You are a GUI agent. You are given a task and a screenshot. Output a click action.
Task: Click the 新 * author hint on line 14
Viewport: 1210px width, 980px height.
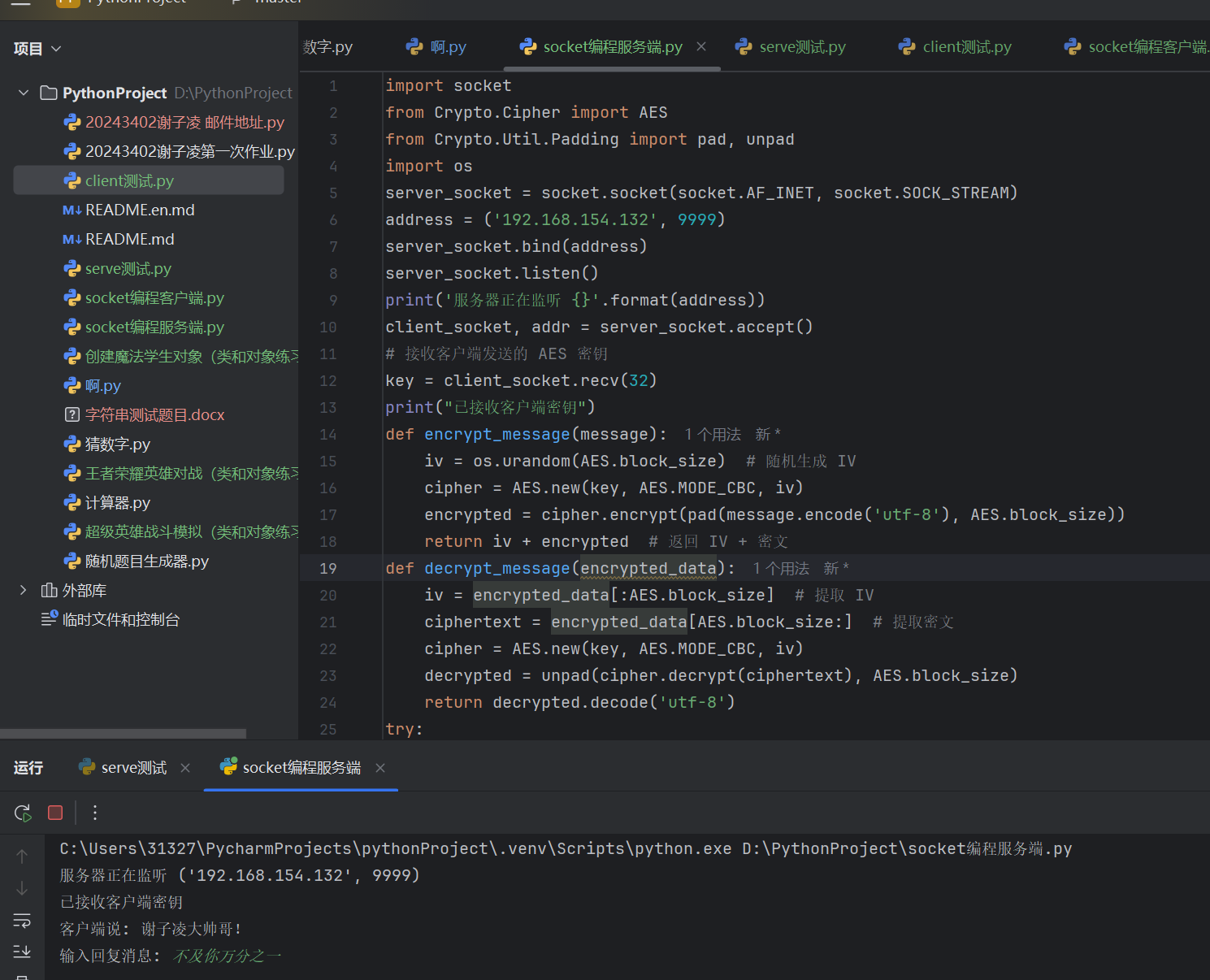tap(768, 435)
